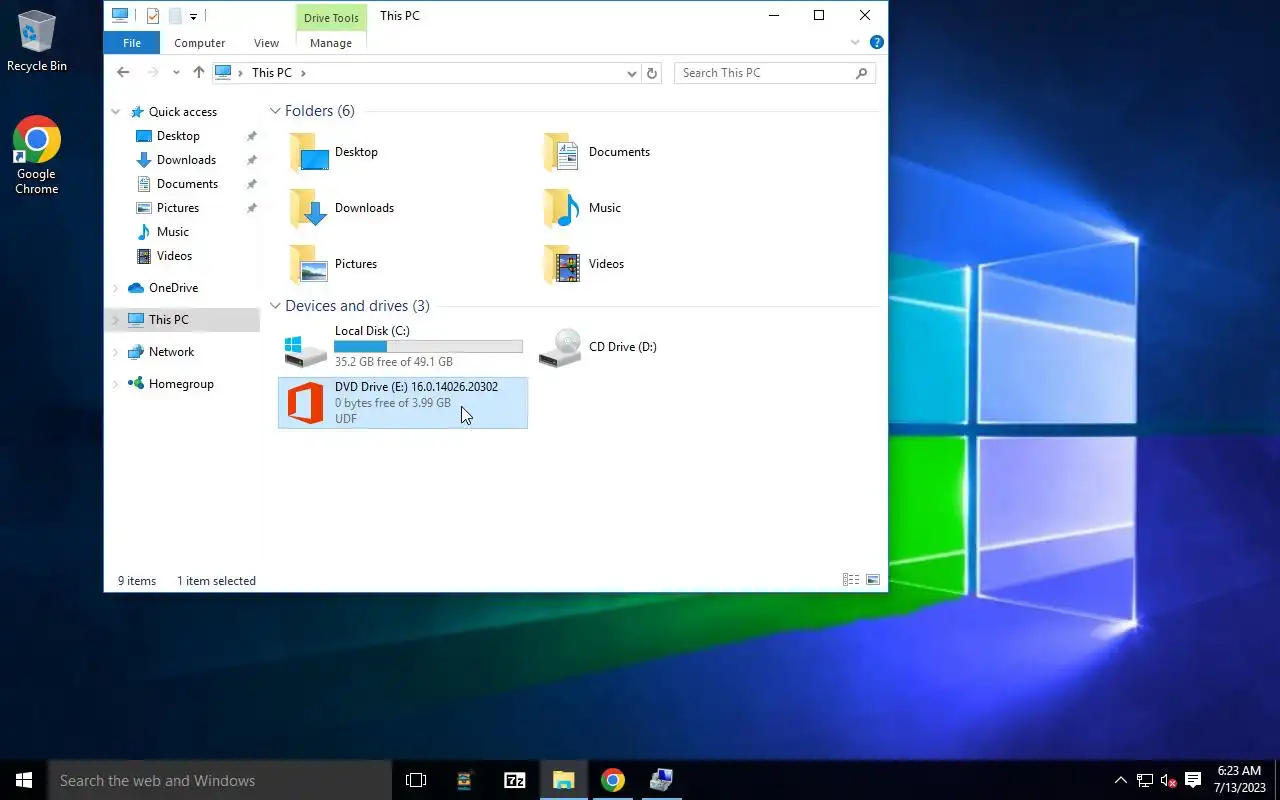Open Explorer Help question mark

876,42
